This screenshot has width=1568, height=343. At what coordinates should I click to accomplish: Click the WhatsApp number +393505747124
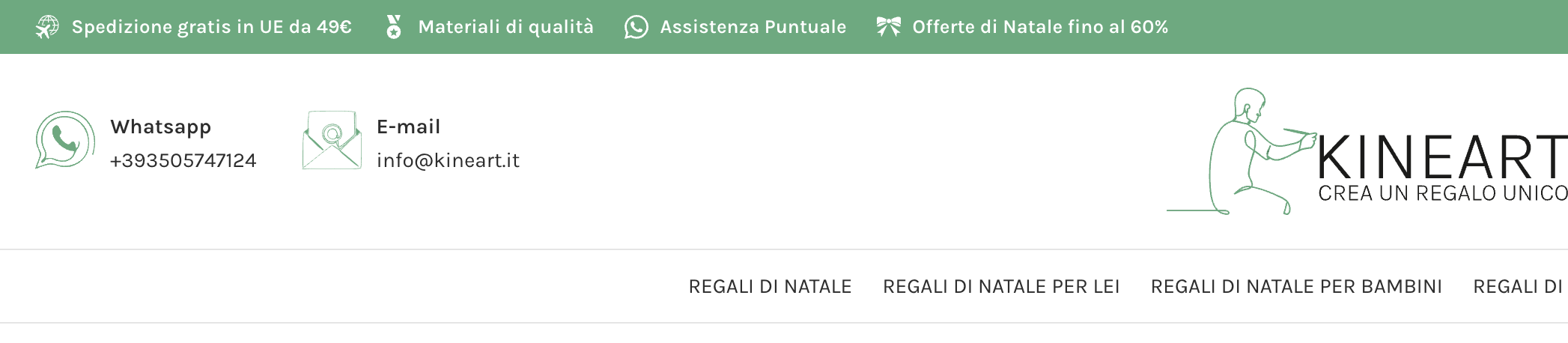[183, 161]
